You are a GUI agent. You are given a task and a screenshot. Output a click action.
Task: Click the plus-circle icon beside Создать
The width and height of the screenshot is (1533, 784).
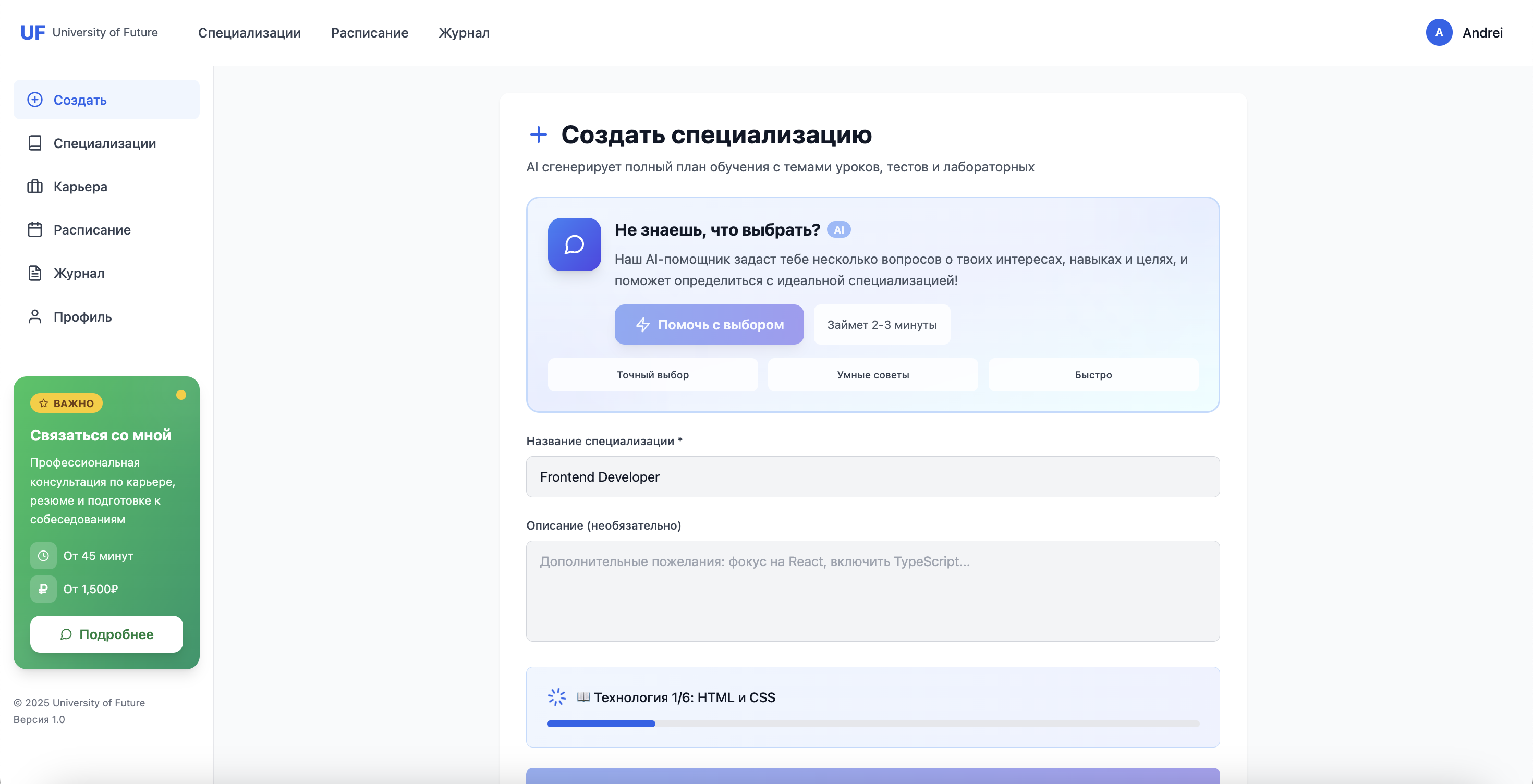pyautogui.click(x=35, y=100)
